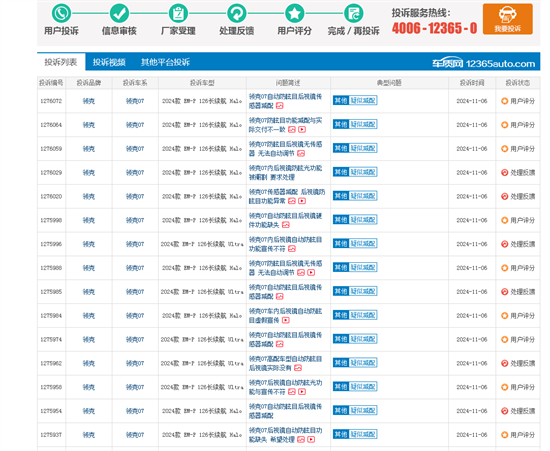Open image attachment icon in row 1276072
This screenshot has width=550, height=451.
[x=280, y=106]
